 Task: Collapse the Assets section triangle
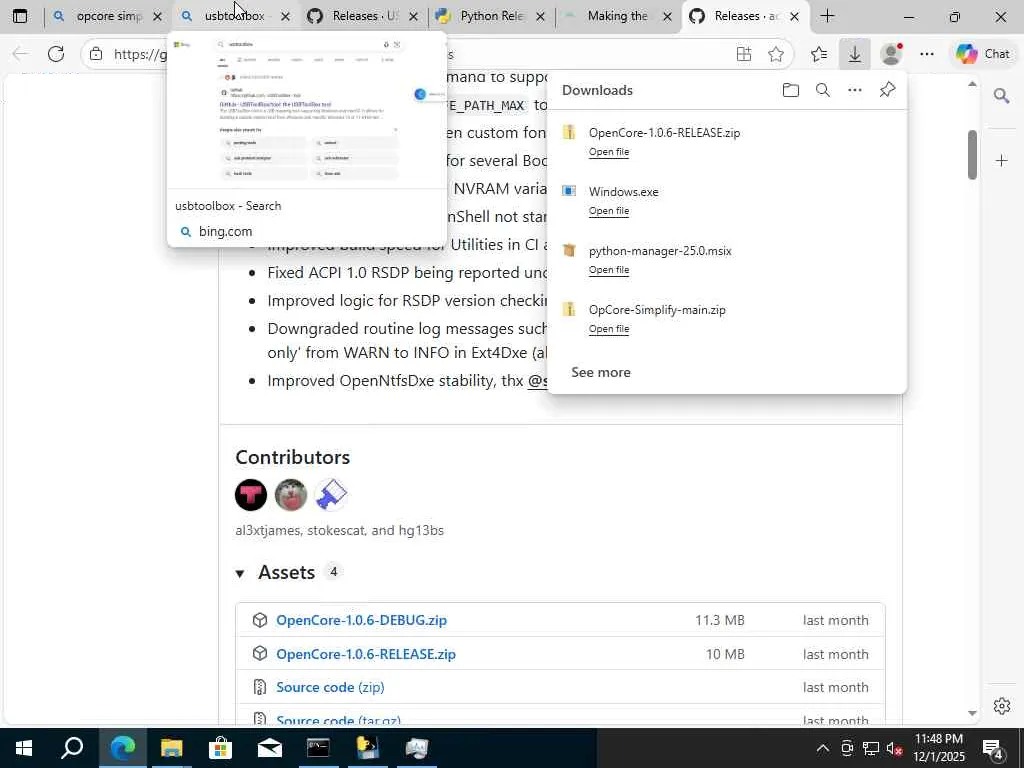240,573
